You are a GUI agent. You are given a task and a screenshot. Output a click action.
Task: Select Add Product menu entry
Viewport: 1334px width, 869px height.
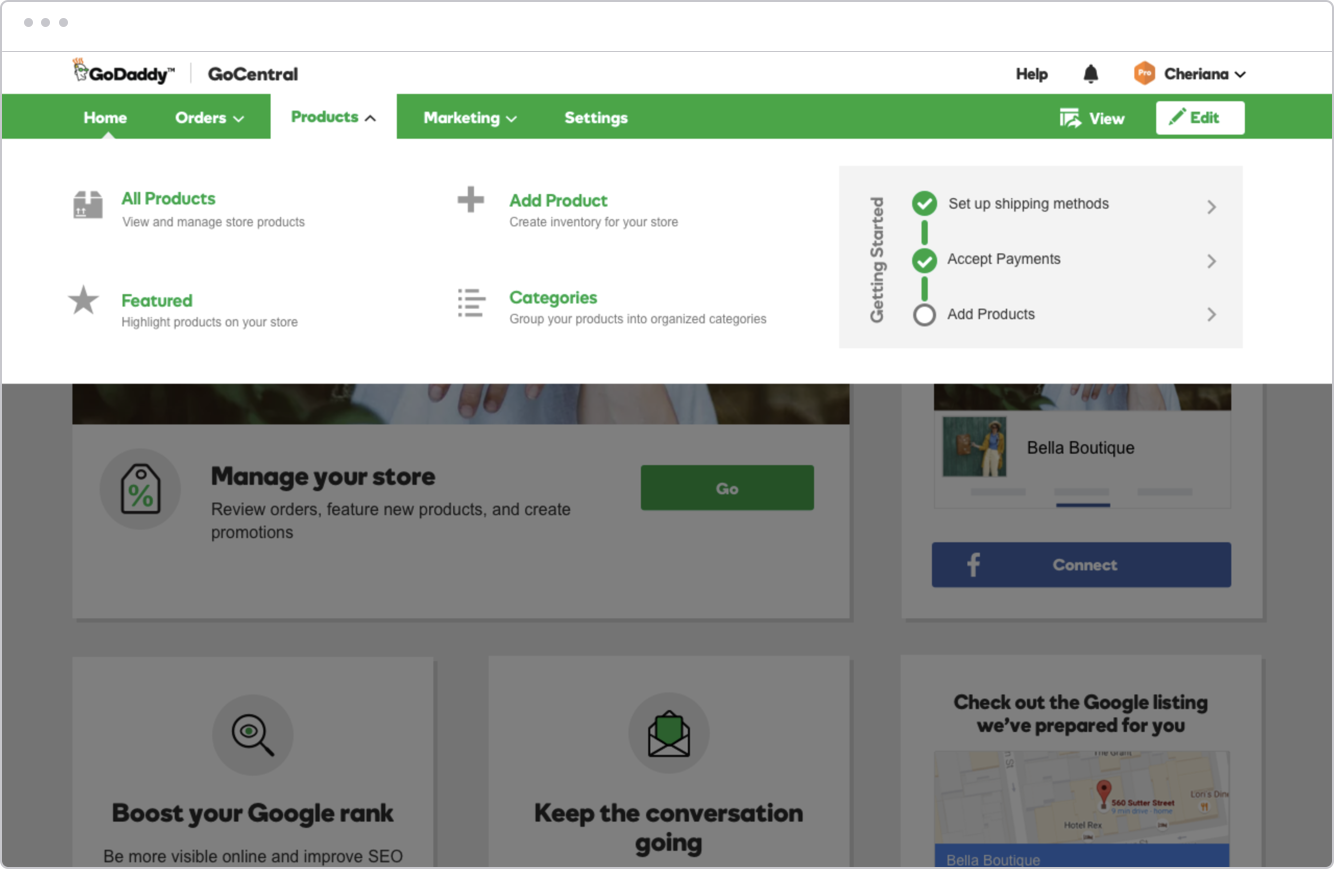click(558, 200)
